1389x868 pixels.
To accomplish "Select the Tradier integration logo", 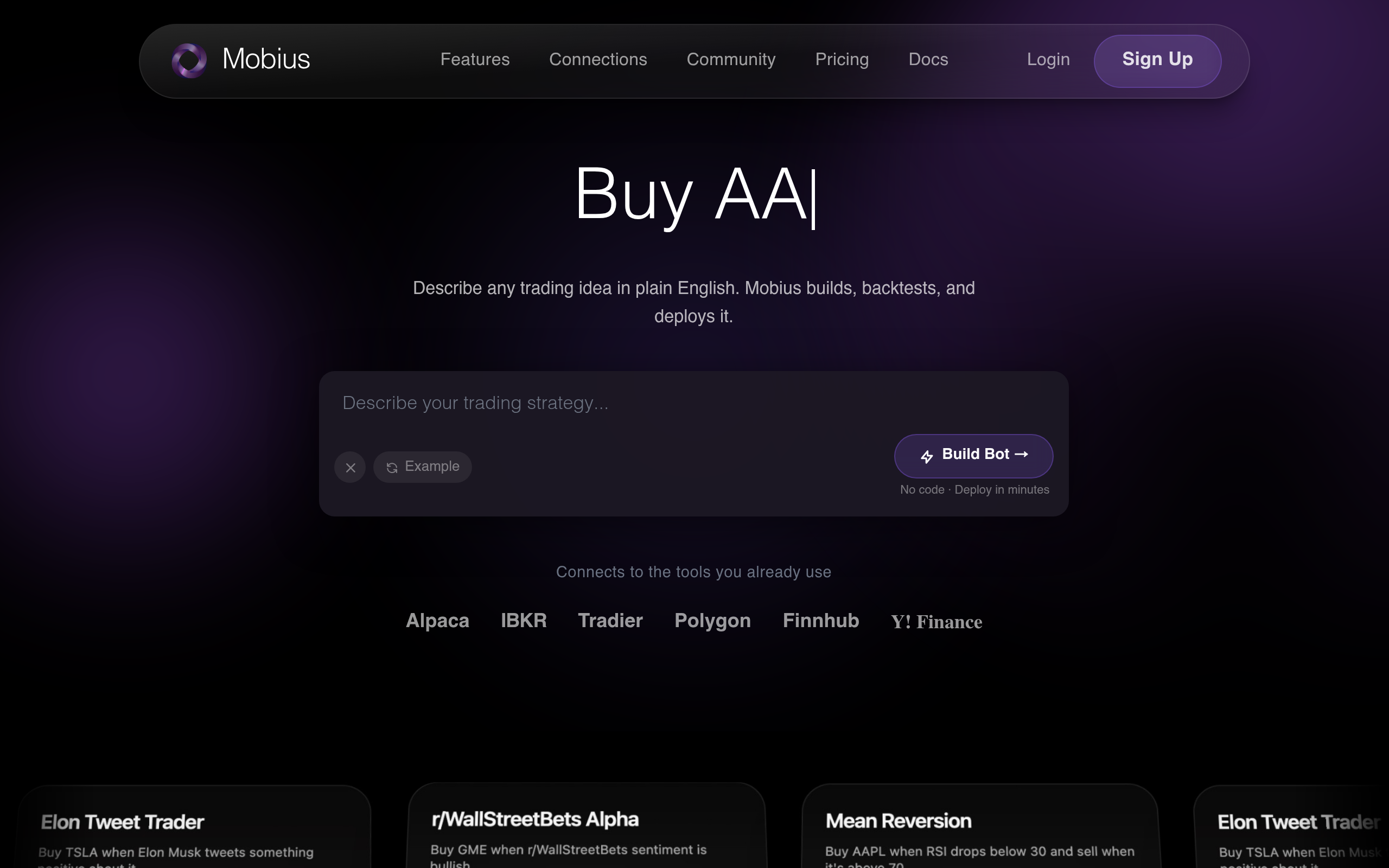I will [610, 621].
